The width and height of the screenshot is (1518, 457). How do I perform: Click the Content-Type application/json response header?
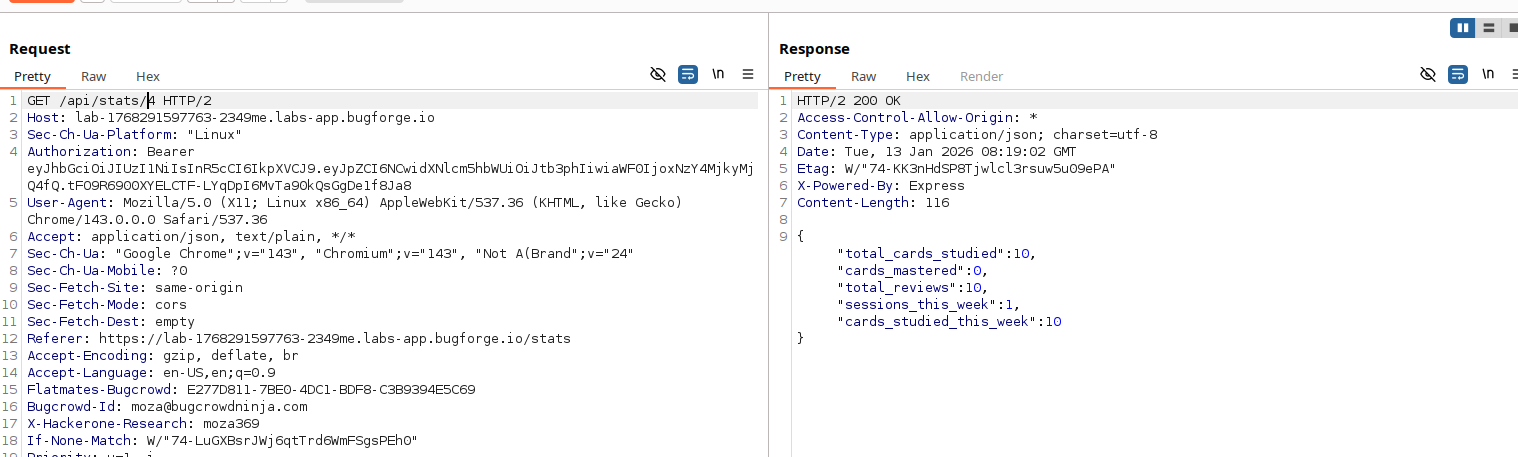pyautogui.click(x=977, y=135)
